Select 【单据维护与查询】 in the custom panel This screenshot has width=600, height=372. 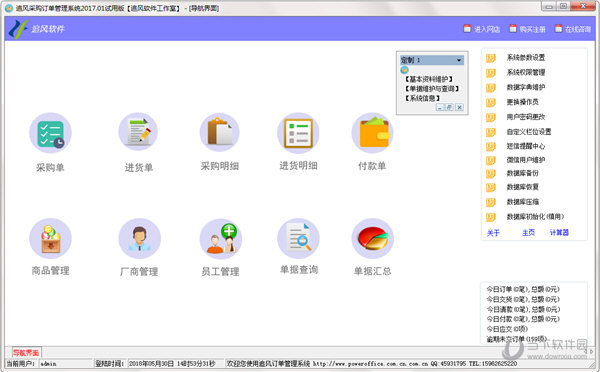point(432,89)
